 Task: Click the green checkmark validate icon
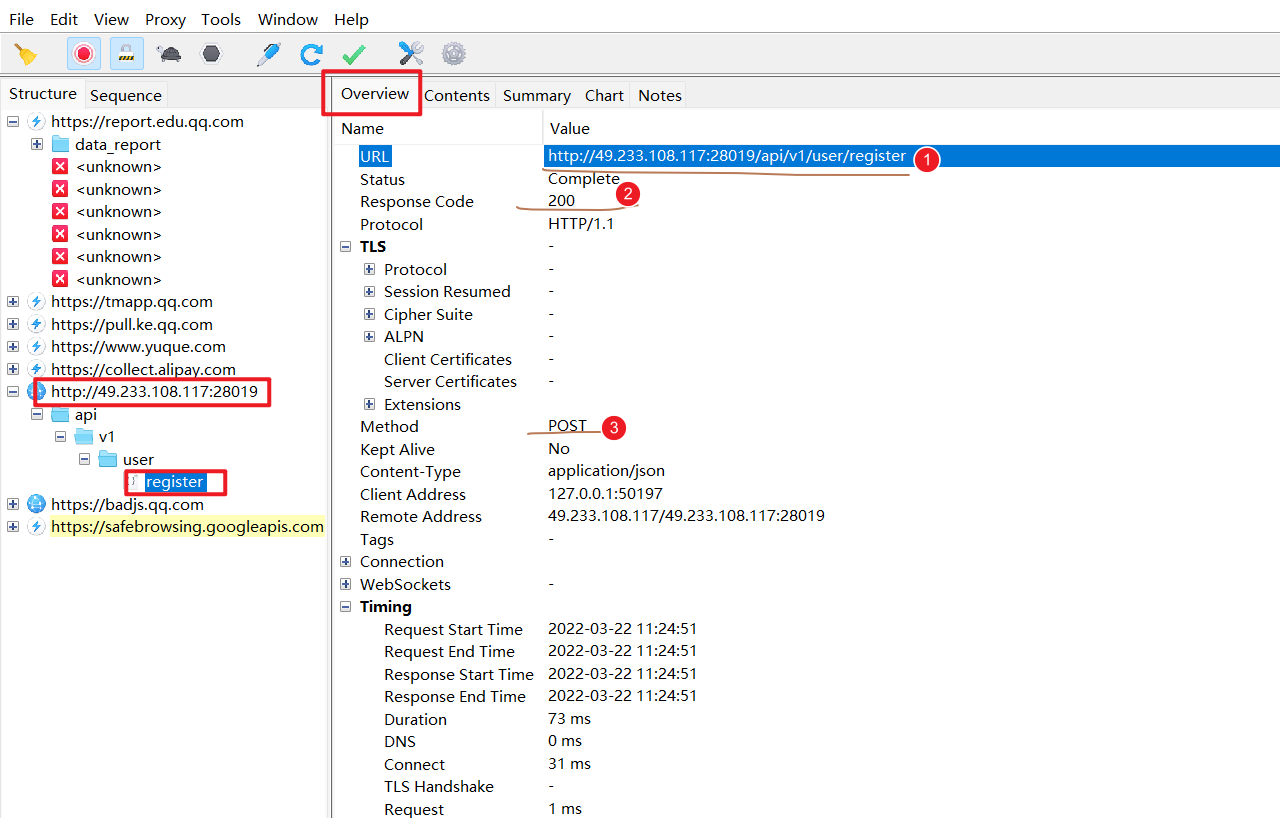pyautogui.click(x=353, y=54)
